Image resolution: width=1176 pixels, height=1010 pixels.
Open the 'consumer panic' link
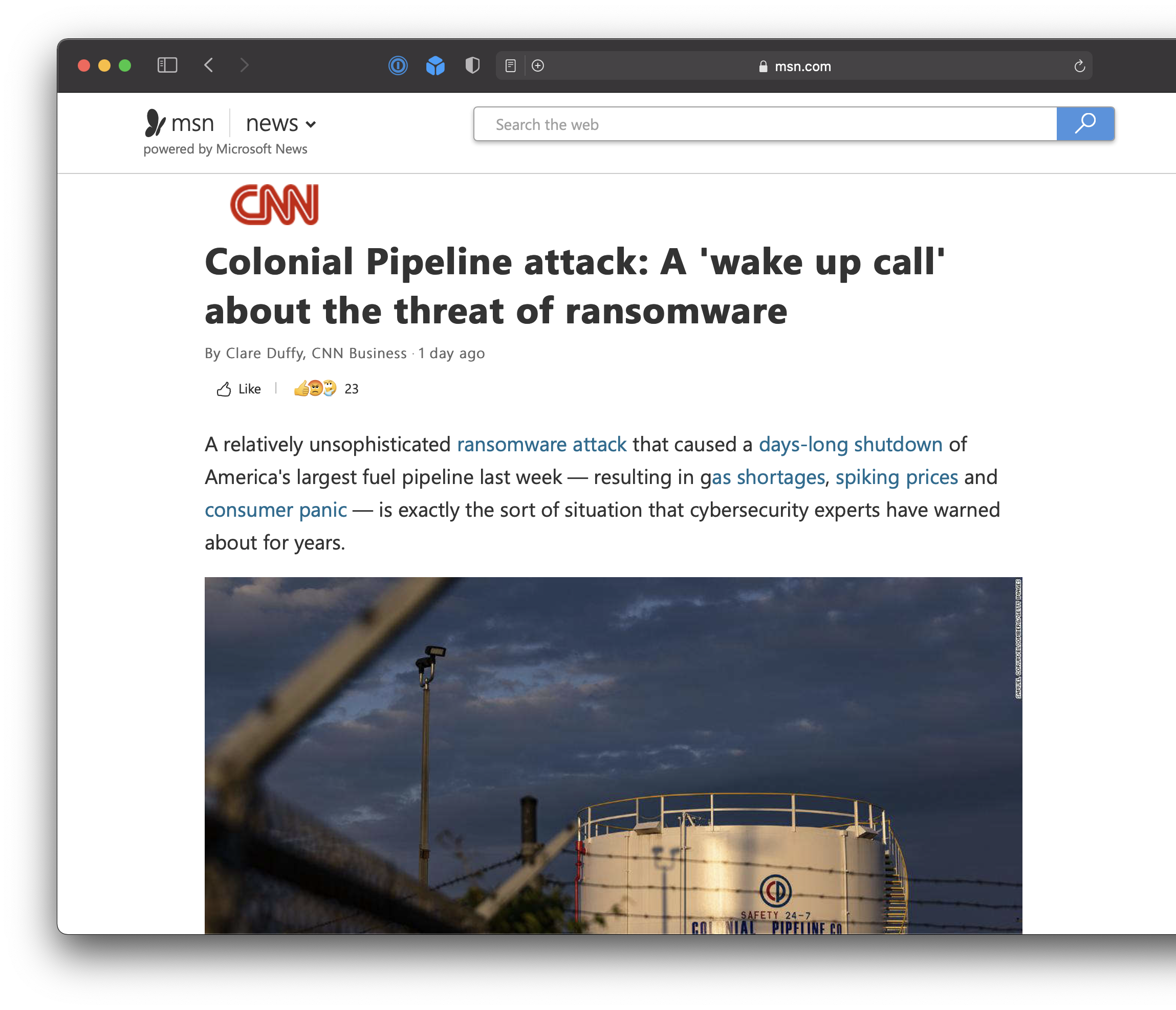276,510
